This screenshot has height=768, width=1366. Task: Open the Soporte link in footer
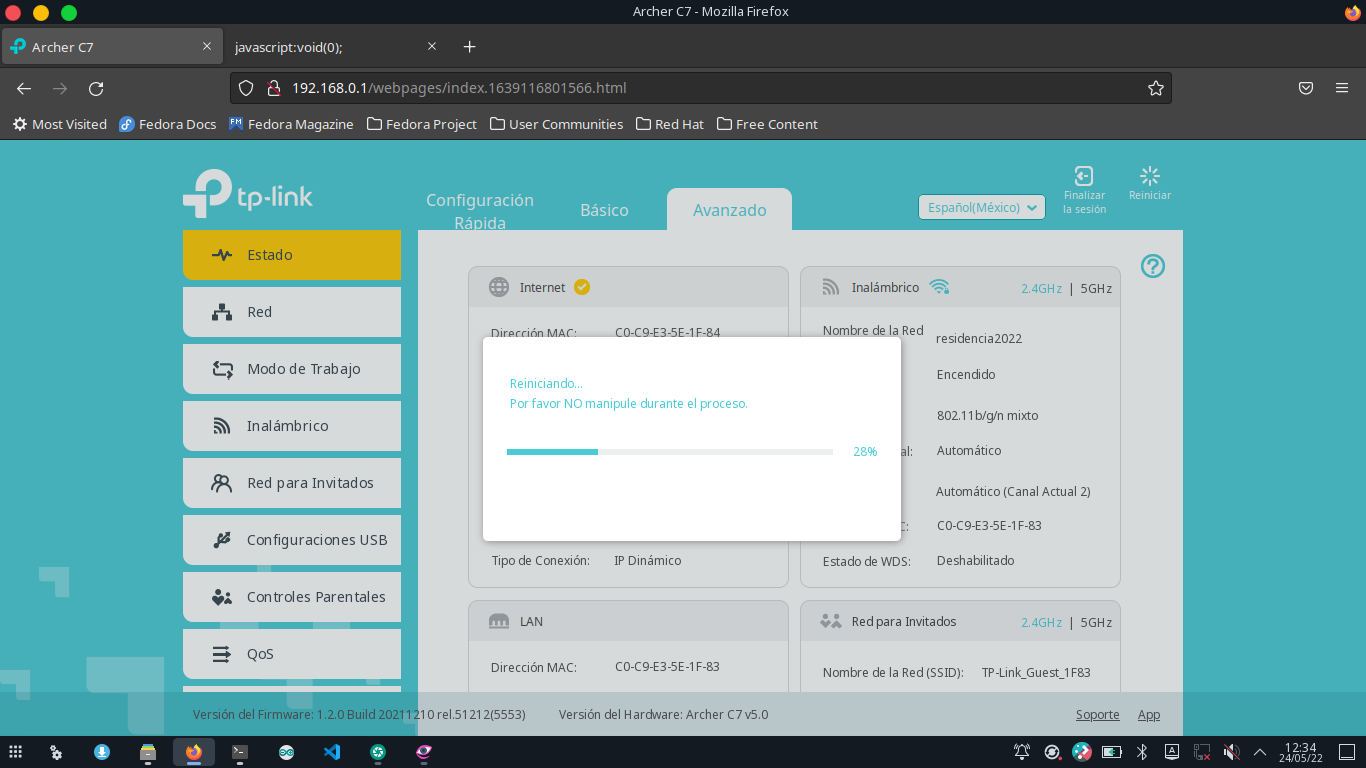pyautogui.click(x=1097, y=714)
